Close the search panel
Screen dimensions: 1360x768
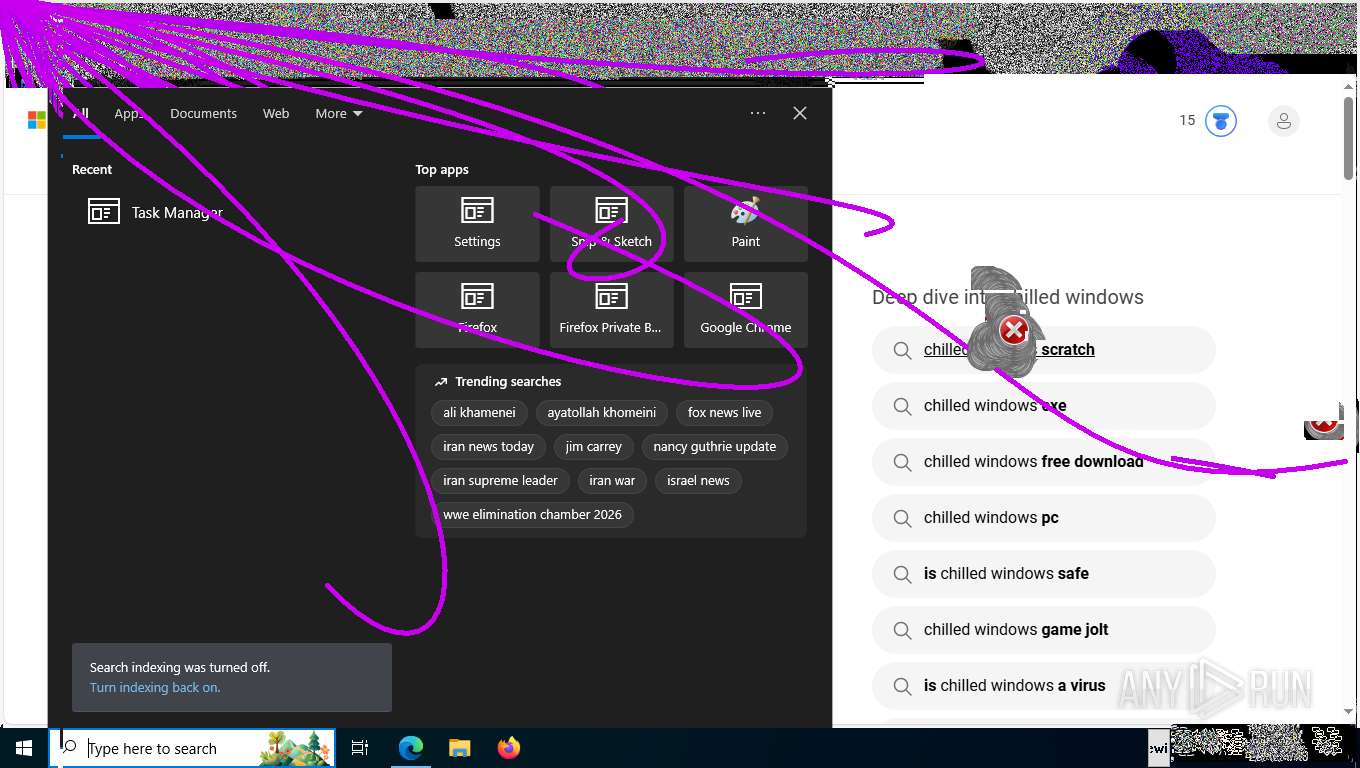[800, 113]
